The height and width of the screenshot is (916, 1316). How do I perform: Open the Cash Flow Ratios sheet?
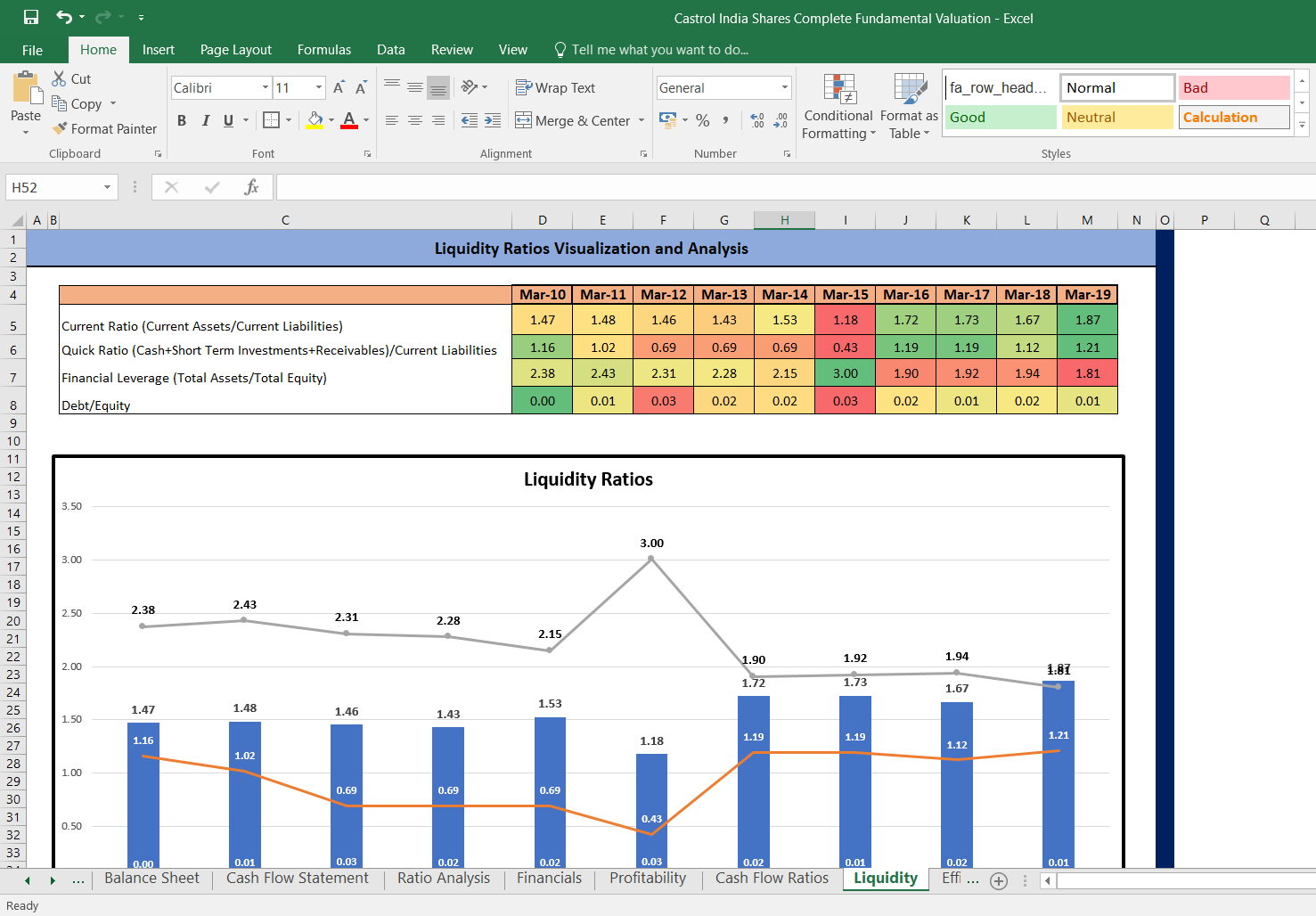click(772, 879)
